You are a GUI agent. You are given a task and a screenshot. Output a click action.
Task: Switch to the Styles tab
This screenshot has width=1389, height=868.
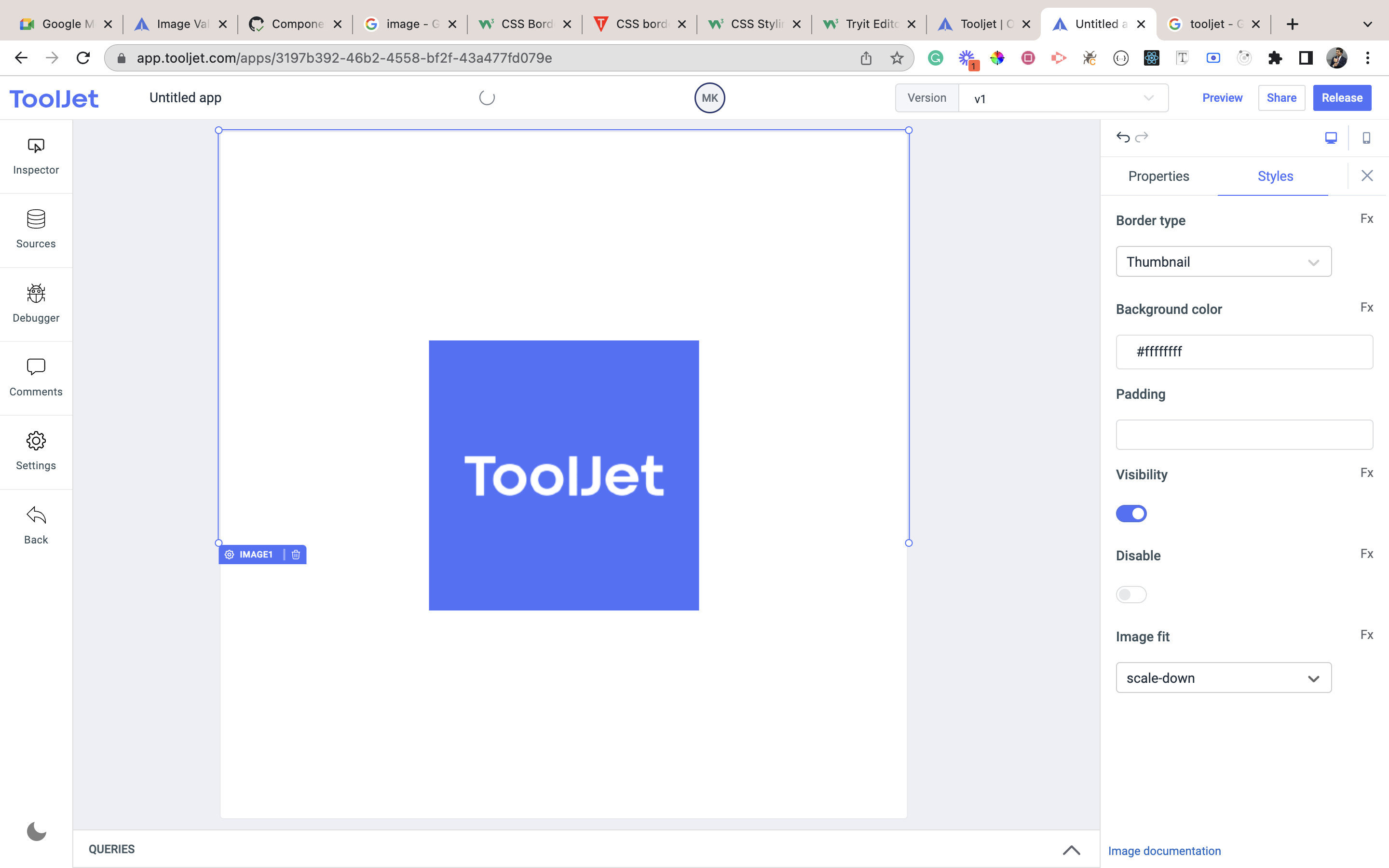pos(1275,176)
